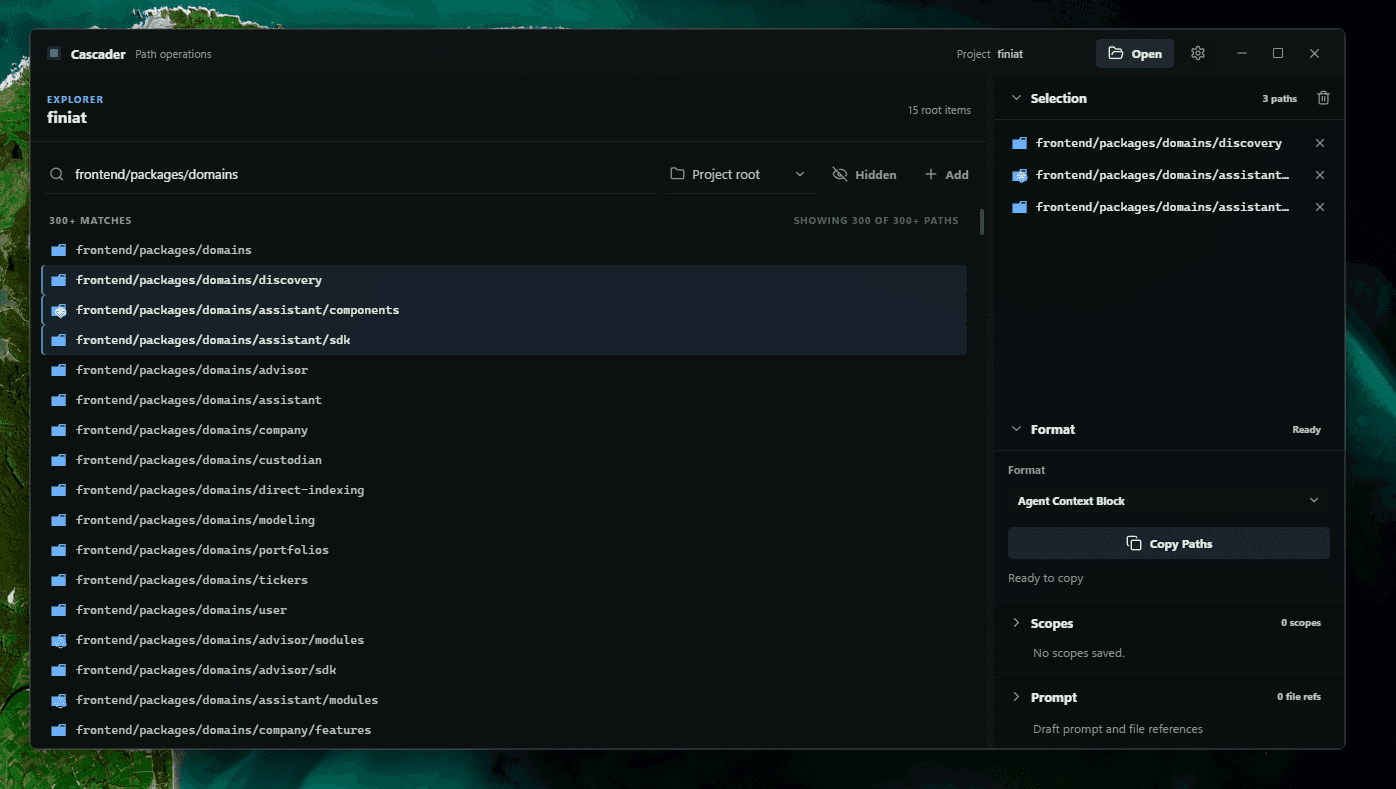Expand the Prompt section
Image resolution: width=1396 pixels, height=789 pixels.
point(1017,697)
